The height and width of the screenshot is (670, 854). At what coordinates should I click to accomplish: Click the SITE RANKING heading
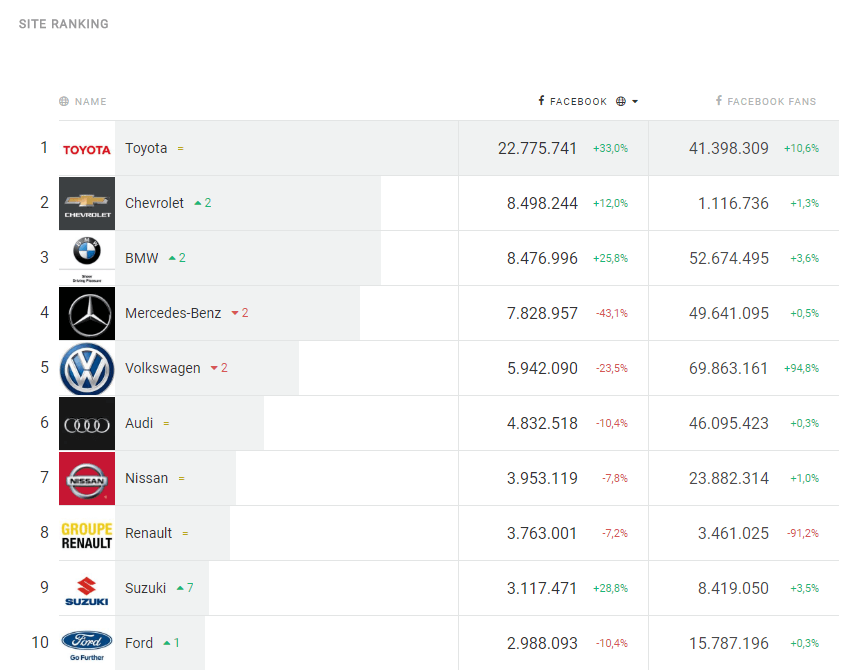click(x=64, y=24)
